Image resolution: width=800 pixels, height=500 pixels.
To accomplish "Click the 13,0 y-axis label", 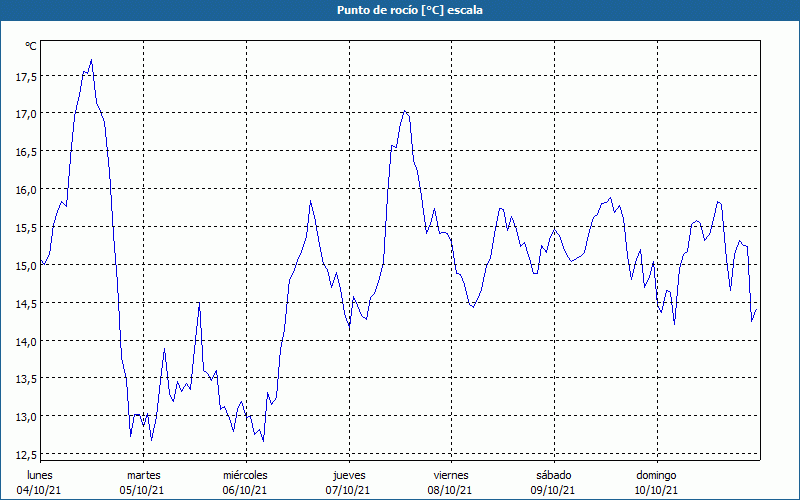I will click(26, 416).
